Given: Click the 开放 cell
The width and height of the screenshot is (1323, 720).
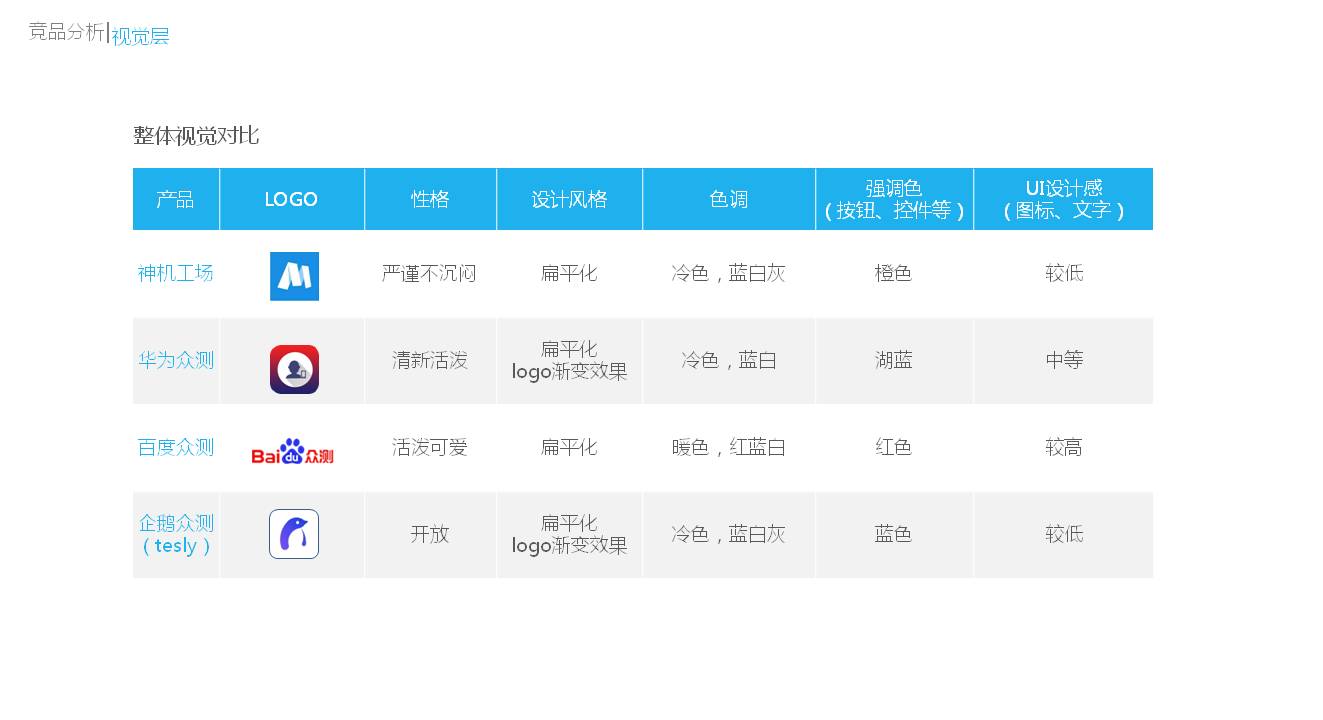Looking at the screenshot, I should tap(430, 534).
